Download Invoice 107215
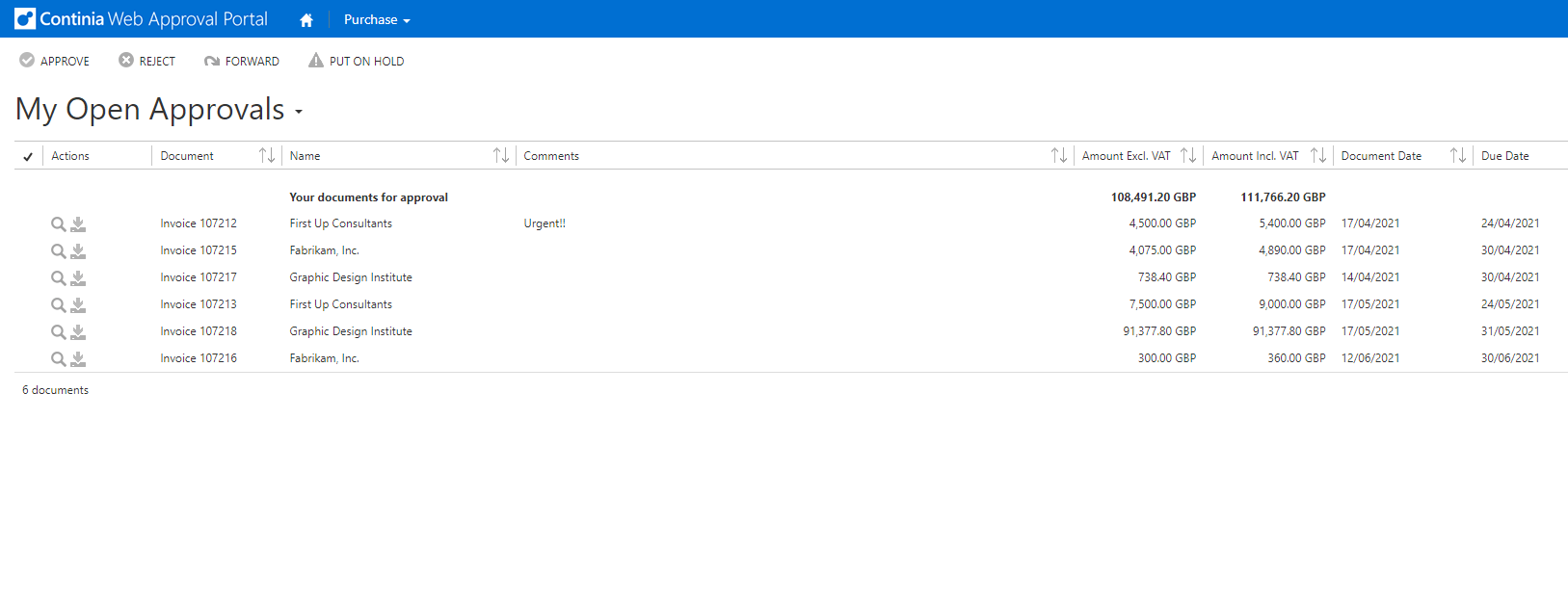The image size is (1568, 603). (78, 251)
